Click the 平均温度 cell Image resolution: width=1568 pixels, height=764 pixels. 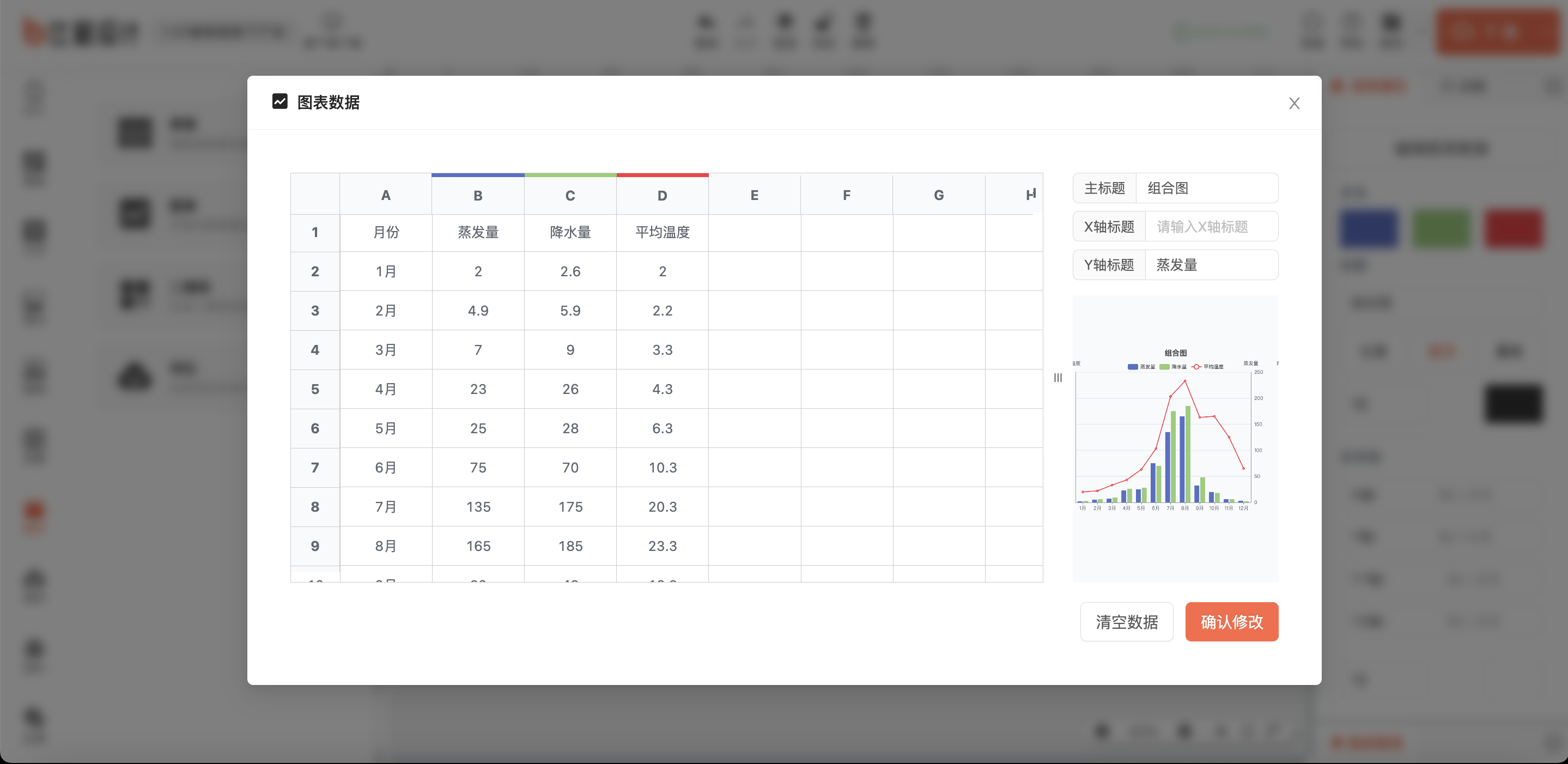point(663,232)
